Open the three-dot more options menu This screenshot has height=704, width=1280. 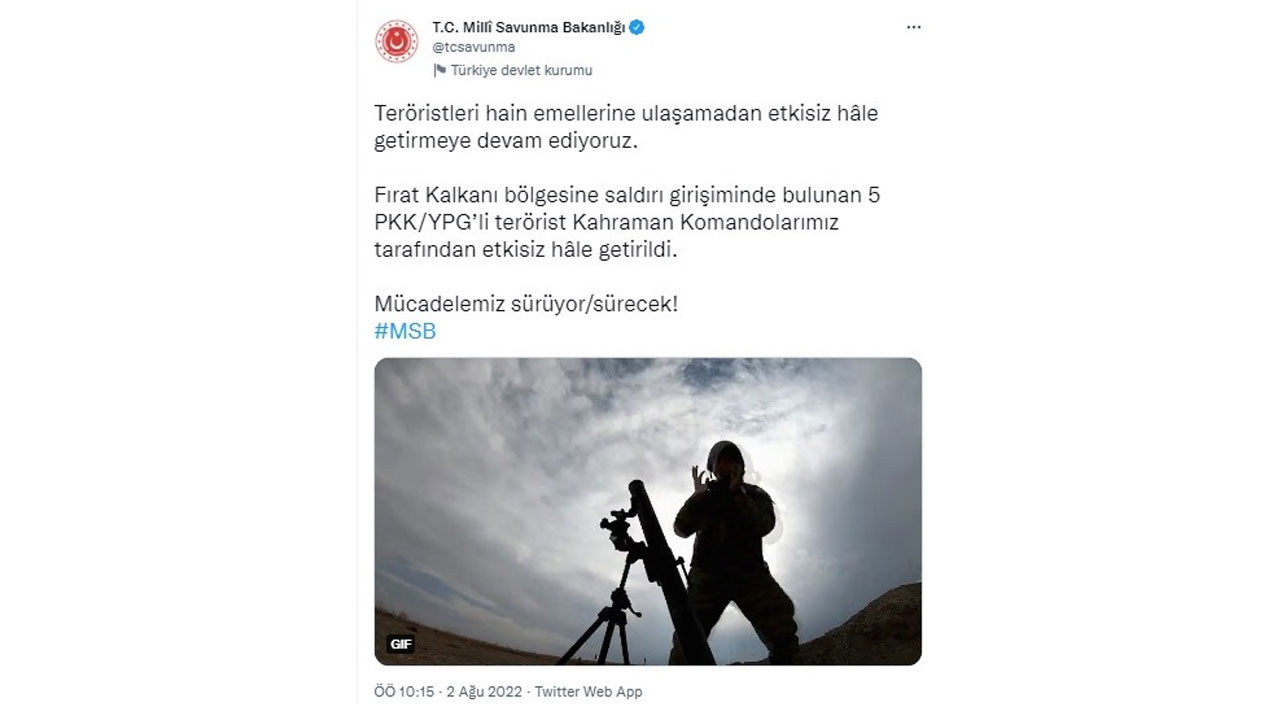913,28
